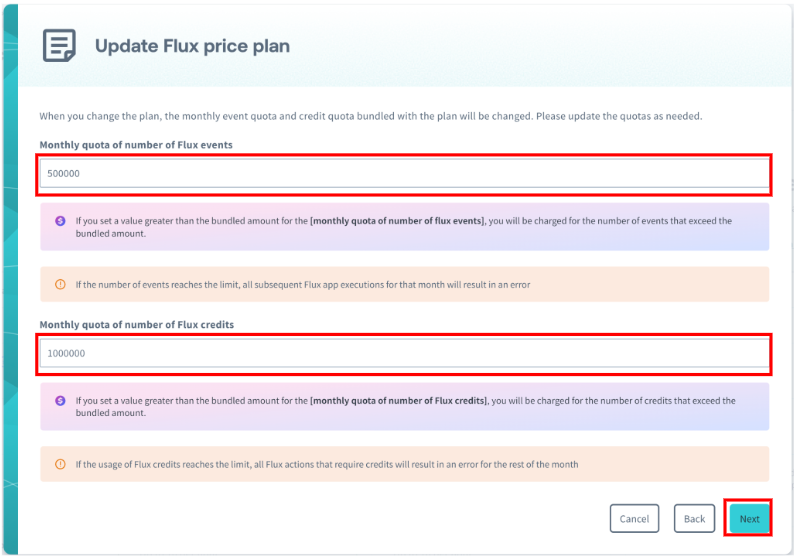
Task: Click the purple dollar icon for events charge notice
Action: (x=60, y=221)
